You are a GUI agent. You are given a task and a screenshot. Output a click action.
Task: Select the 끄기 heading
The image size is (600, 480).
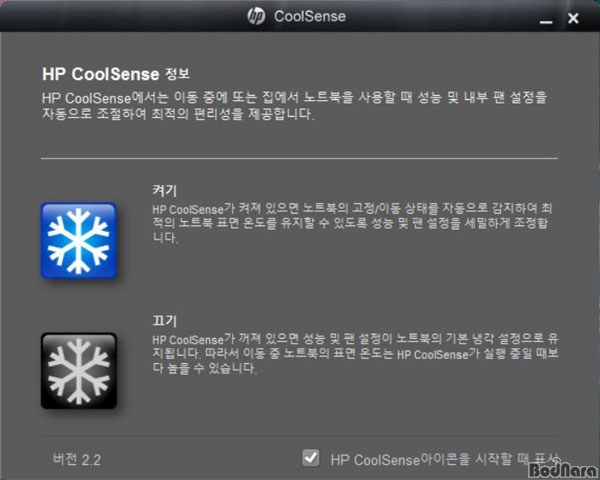[x=165, y=320]
